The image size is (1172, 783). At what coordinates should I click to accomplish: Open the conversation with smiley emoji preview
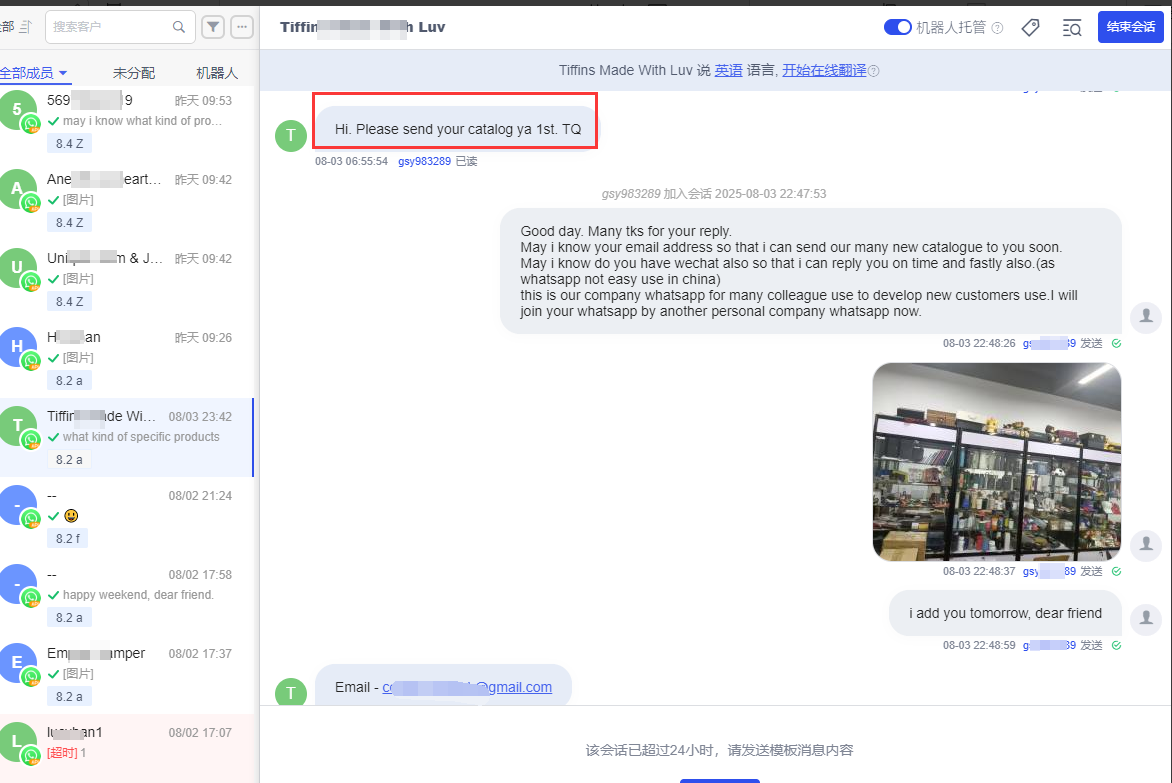(x=127, y=517)
